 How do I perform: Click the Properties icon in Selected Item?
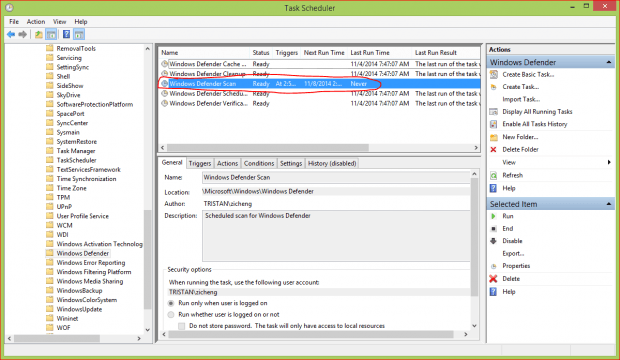click(x=493, y=266)
